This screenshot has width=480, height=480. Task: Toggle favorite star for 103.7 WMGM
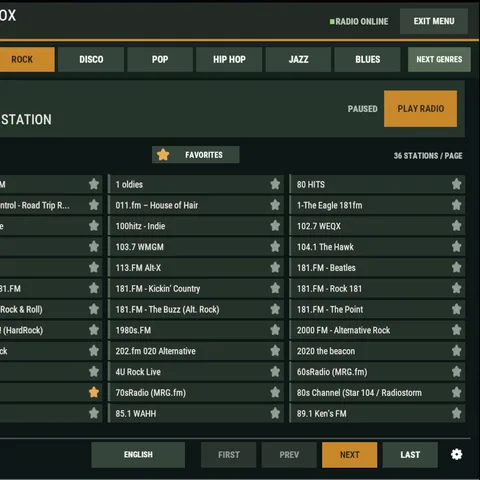coord(275,247)
